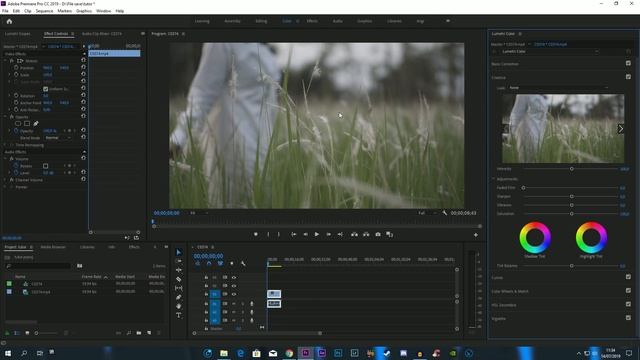Switch to the Lumetri Scopes tab
Viewport: 640px width, 360px height.
click(x=18, y=34)
